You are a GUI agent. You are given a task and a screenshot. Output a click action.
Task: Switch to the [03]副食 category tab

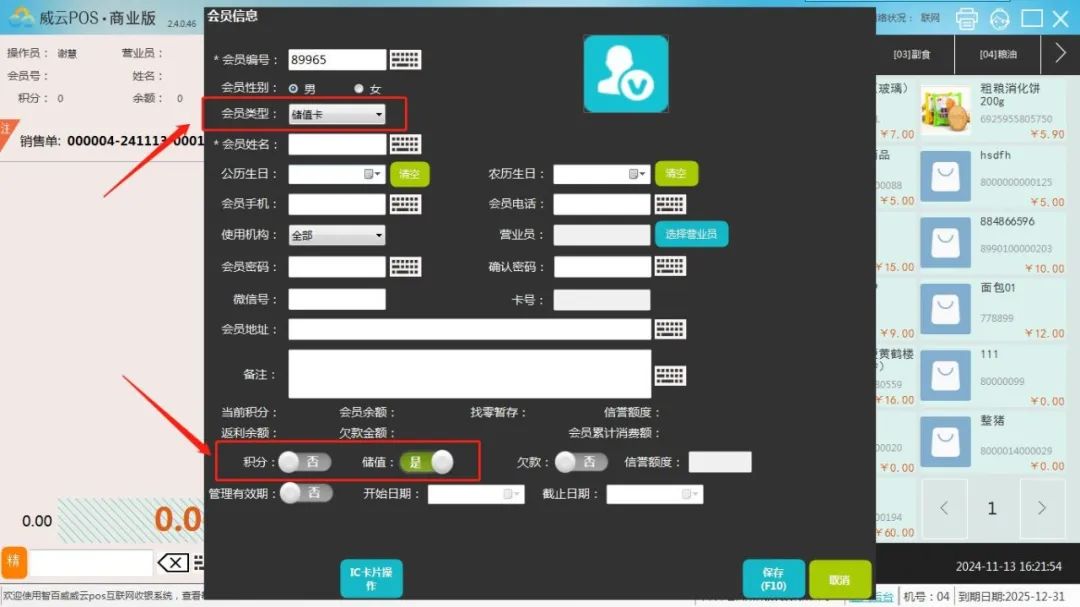tap(911, 54)
